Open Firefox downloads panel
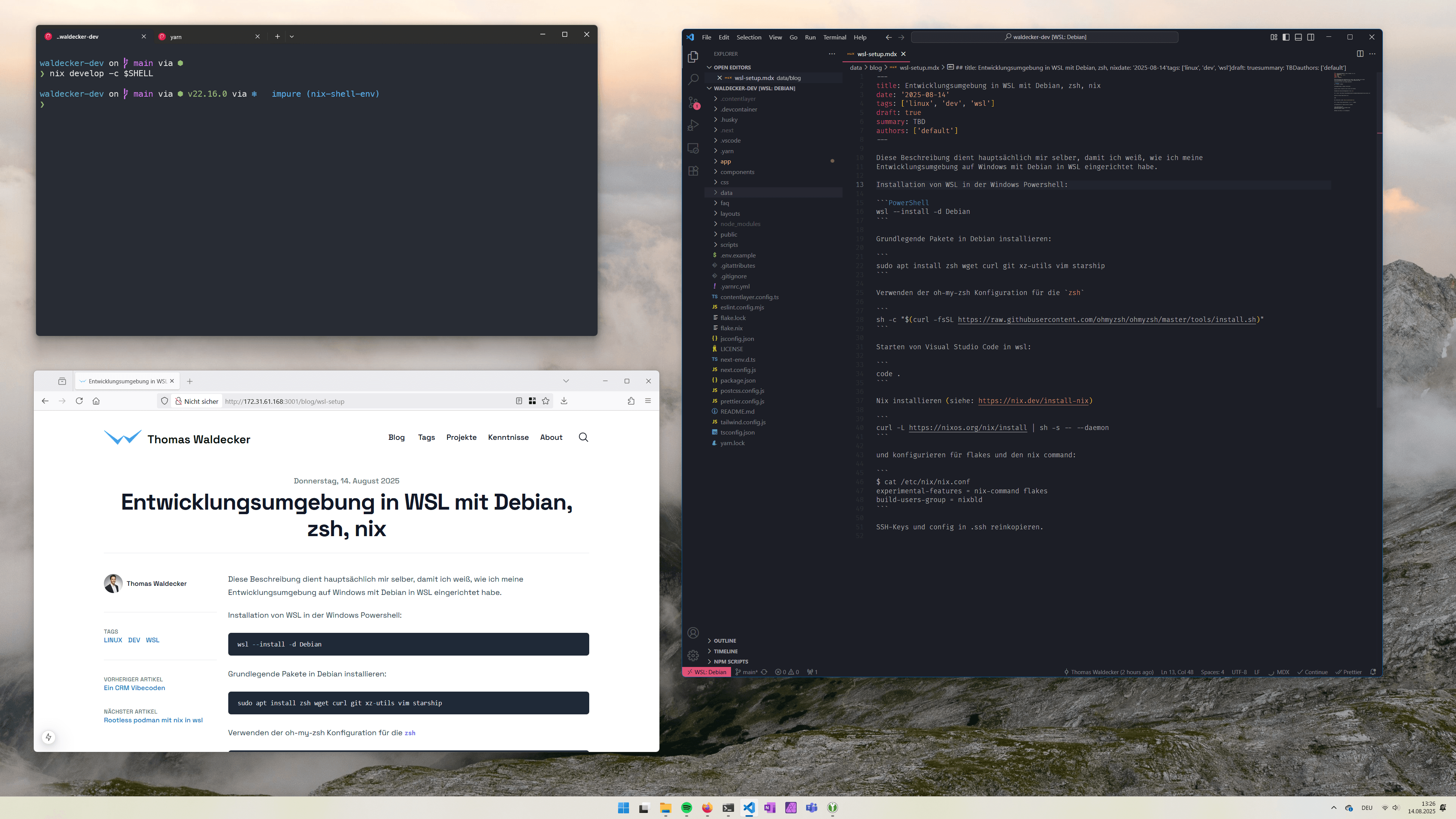This screenshot has height=819, width=1456. (x=563, y=401)
